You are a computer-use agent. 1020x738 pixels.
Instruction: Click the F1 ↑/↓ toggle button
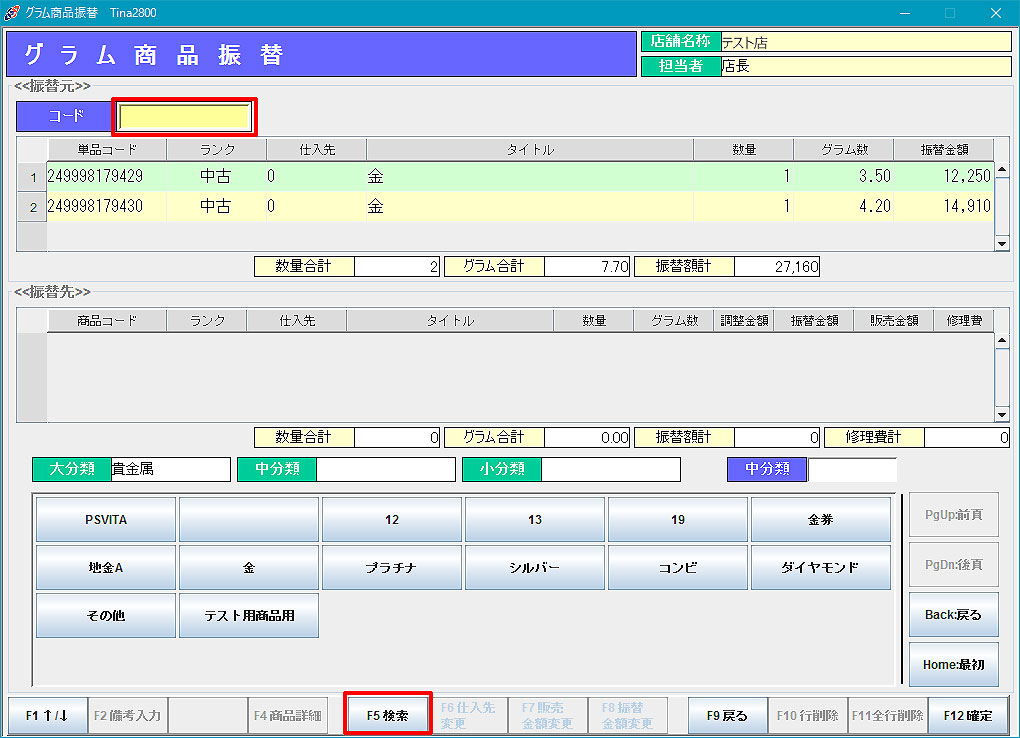point(47,715)
